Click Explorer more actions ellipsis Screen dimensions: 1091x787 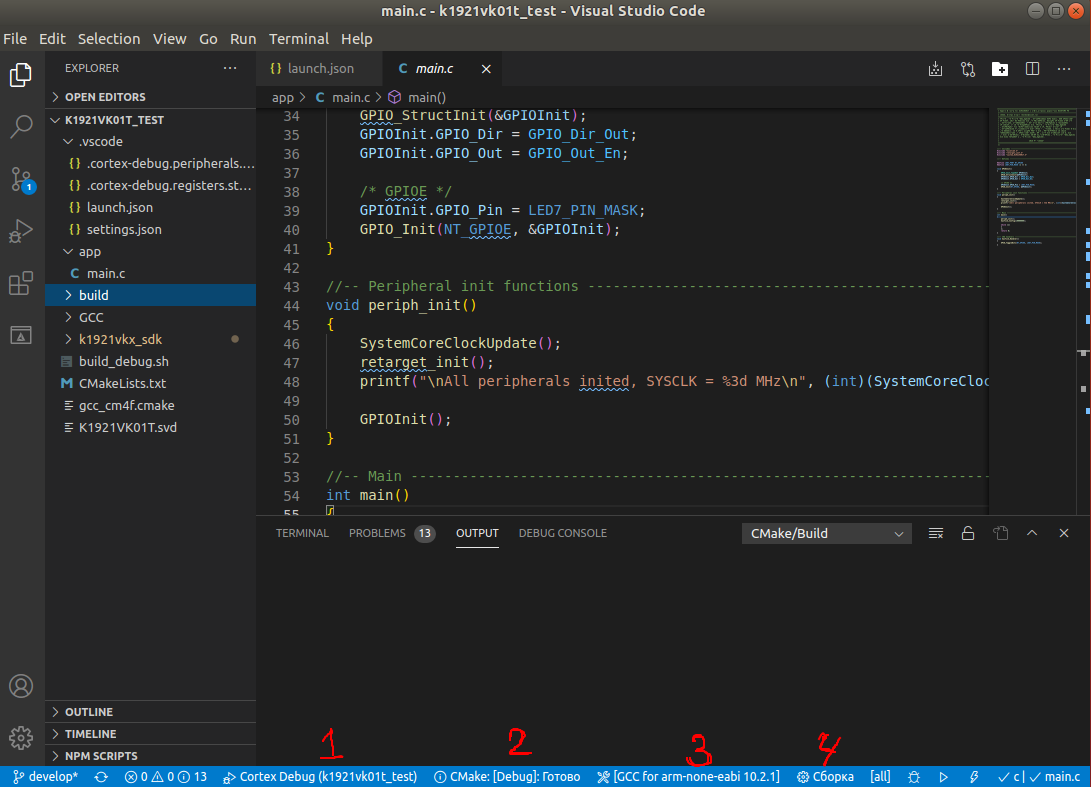point(230,68)
